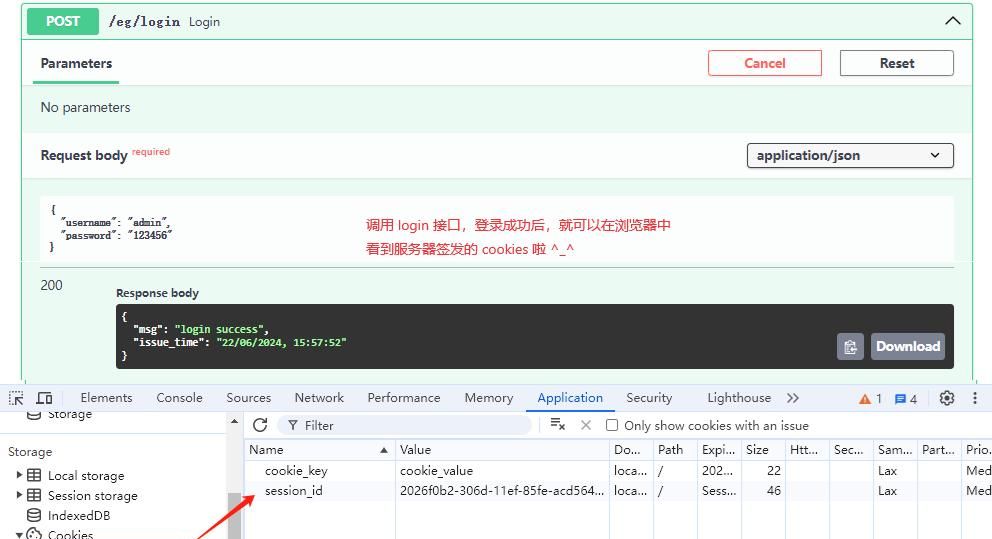Collapse the Cookies tree item arrow

19,535
